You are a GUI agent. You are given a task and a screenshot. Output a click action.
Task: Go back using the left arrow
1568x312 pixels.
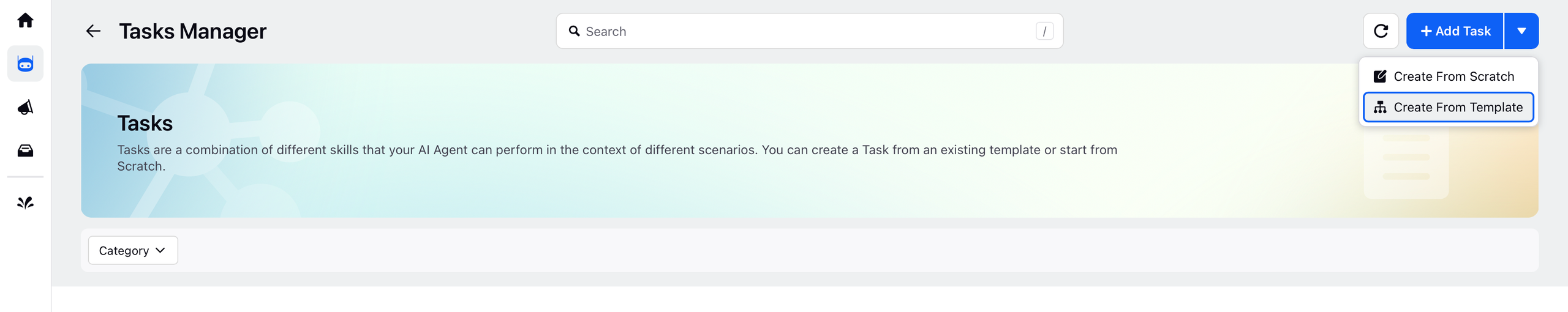coord(93,31)
